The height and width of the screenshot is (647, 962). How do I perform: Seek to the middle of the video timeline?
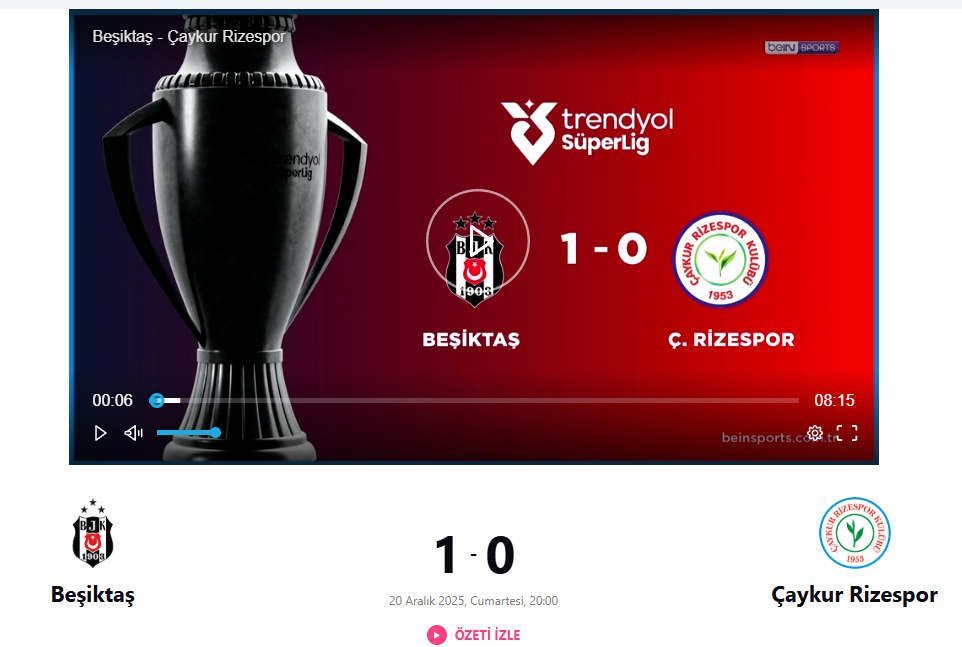coord(474,400)
